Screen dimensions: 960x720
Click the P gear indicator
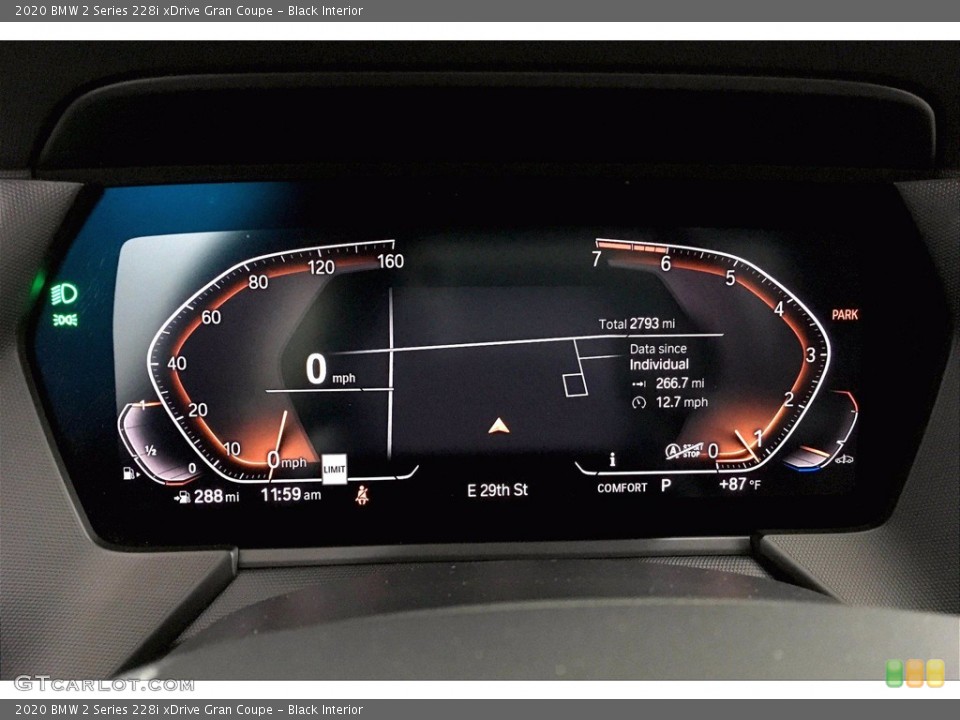click(666, 486)
